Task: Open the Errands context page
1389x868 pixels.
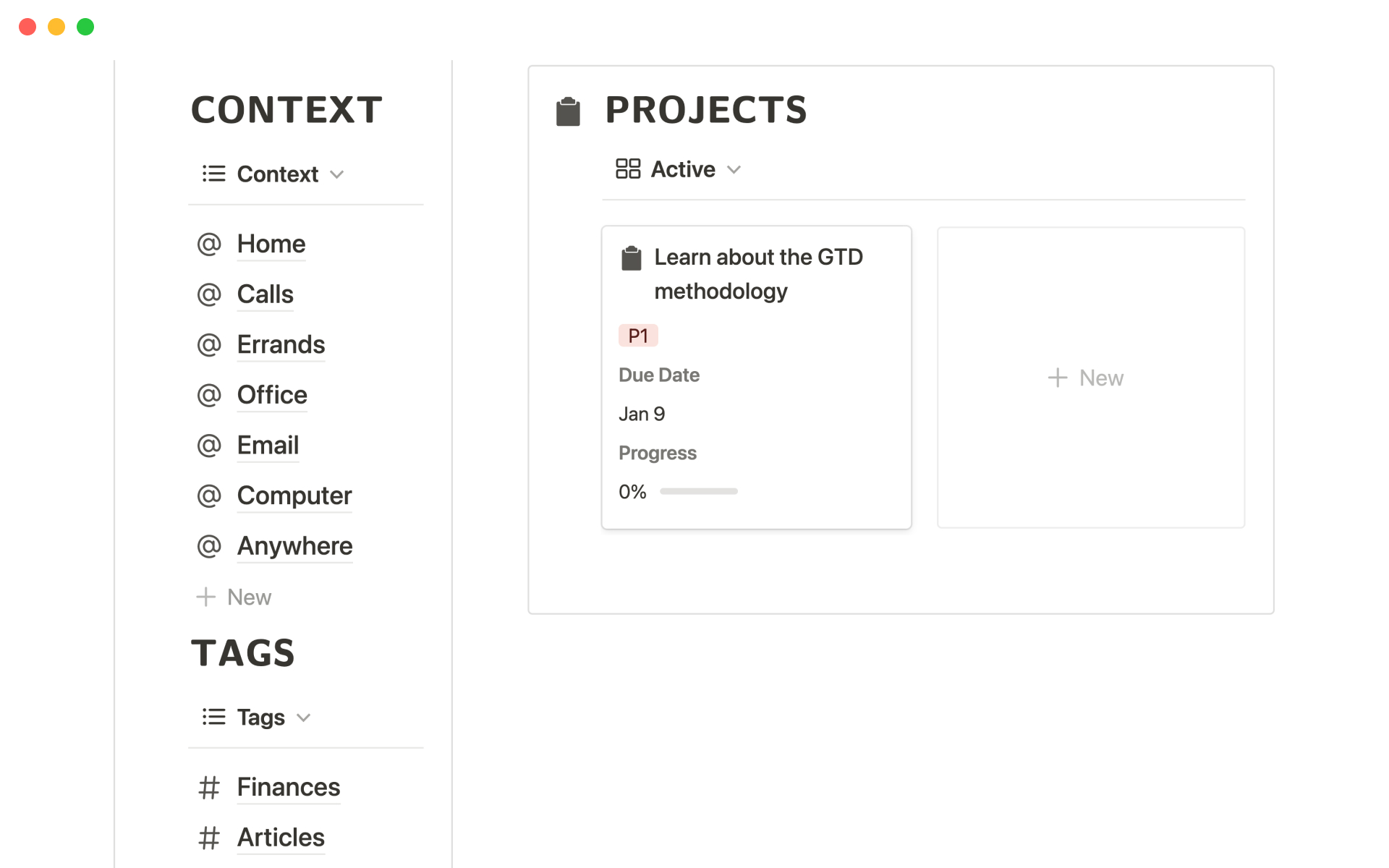Action: pyautogui.click(x=281, y=345)
